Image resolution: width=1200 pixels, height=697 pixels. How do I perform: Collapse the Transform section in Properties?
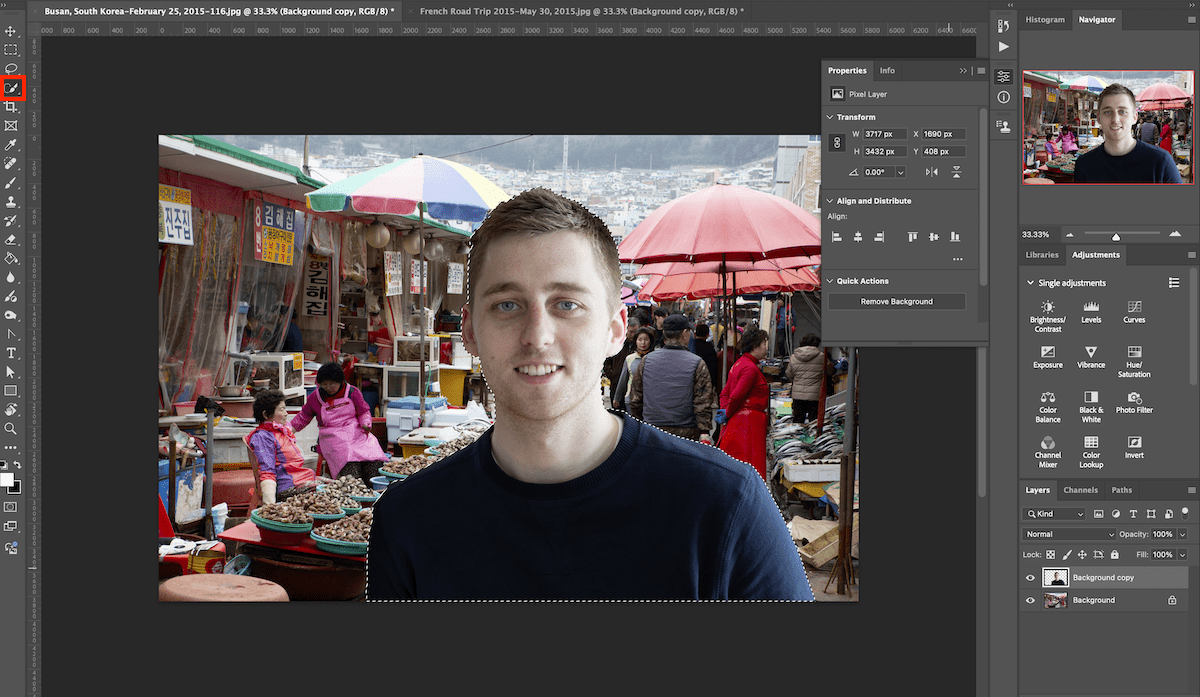[829, 117]
